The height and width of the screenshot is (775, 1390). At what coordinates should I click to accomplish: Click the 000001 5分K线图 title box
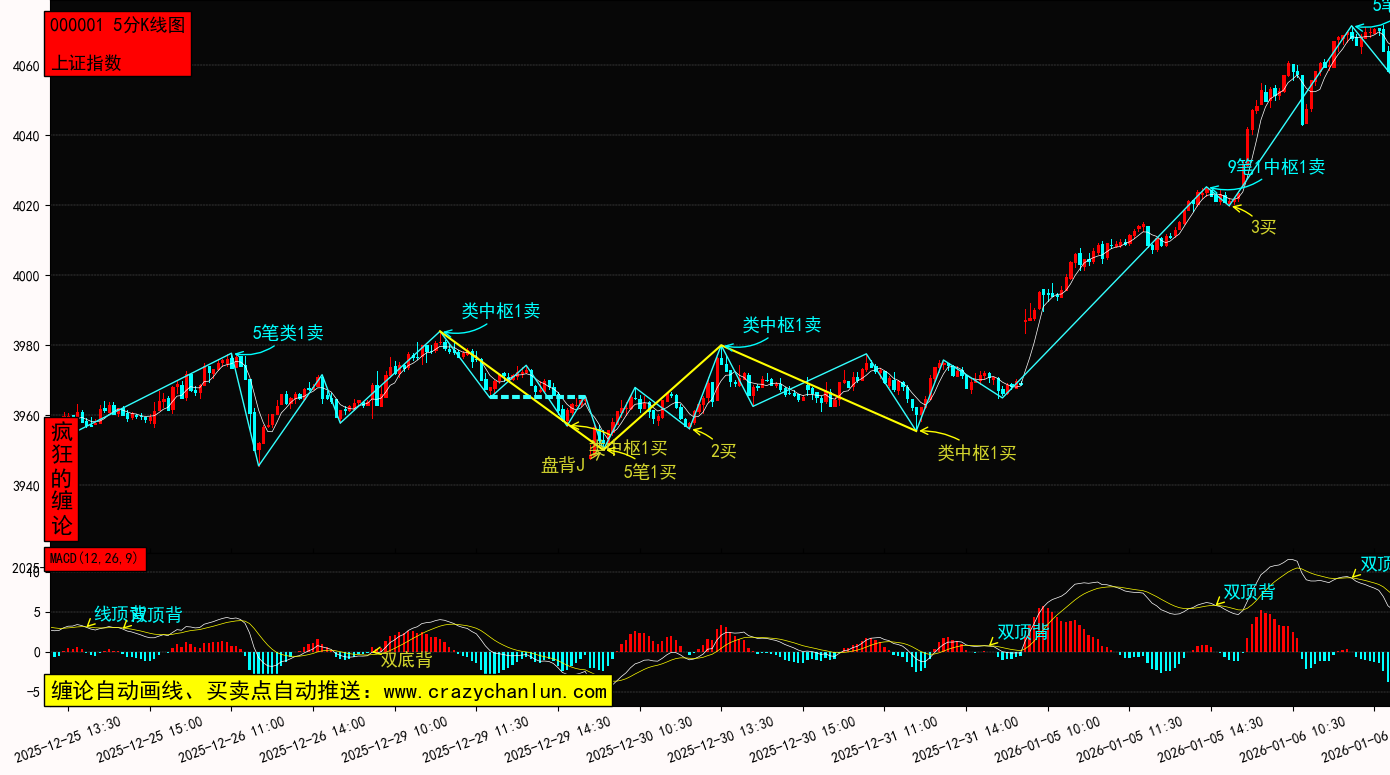coord(117,26)
